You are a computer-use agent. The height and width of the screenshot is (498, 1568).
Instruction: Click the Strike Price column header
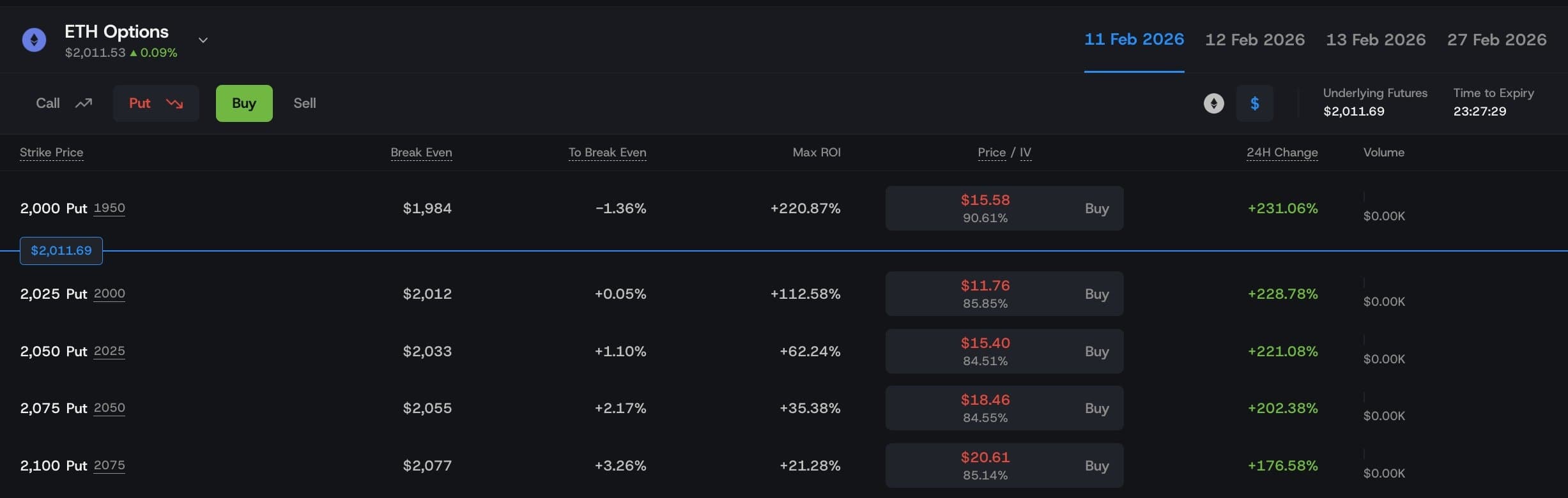51,153
